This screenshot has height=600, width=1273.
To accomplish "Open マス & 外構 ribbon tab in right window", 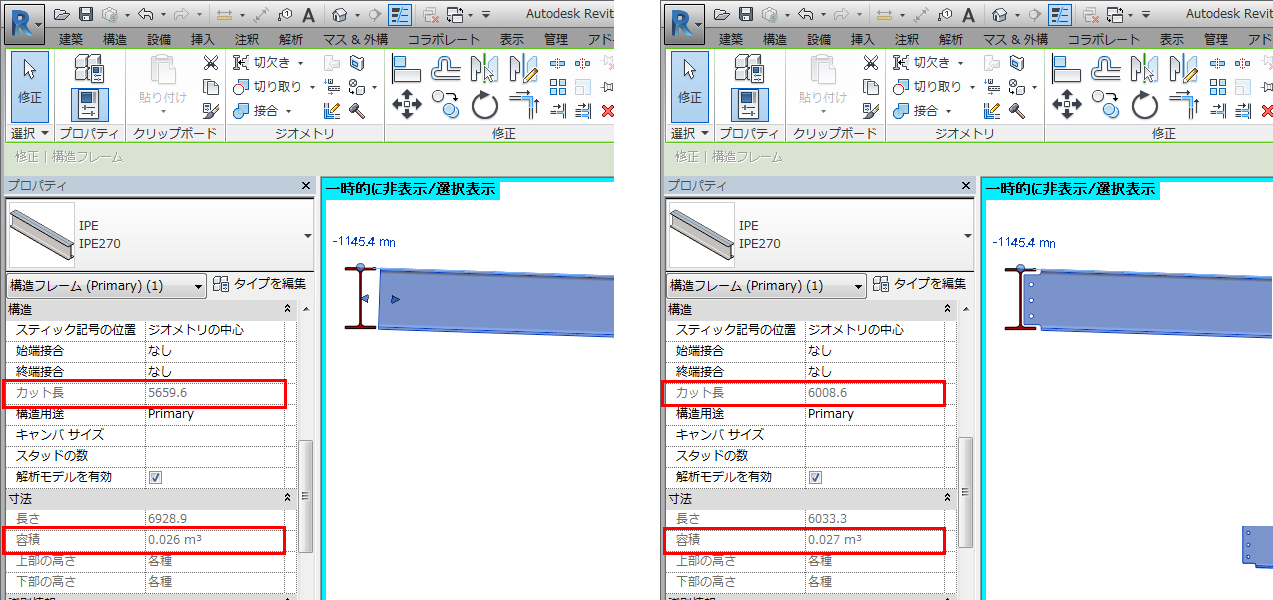I will tap(1015, 39).
